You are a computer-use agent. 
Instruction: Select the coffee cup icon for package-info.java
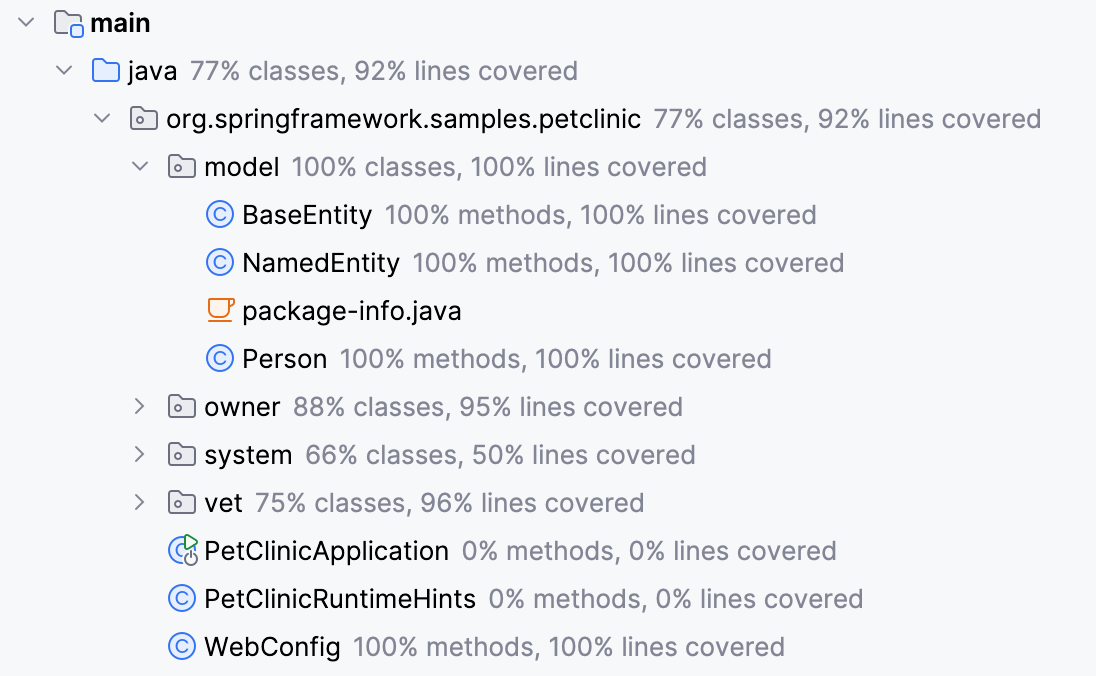coord(219,310)
